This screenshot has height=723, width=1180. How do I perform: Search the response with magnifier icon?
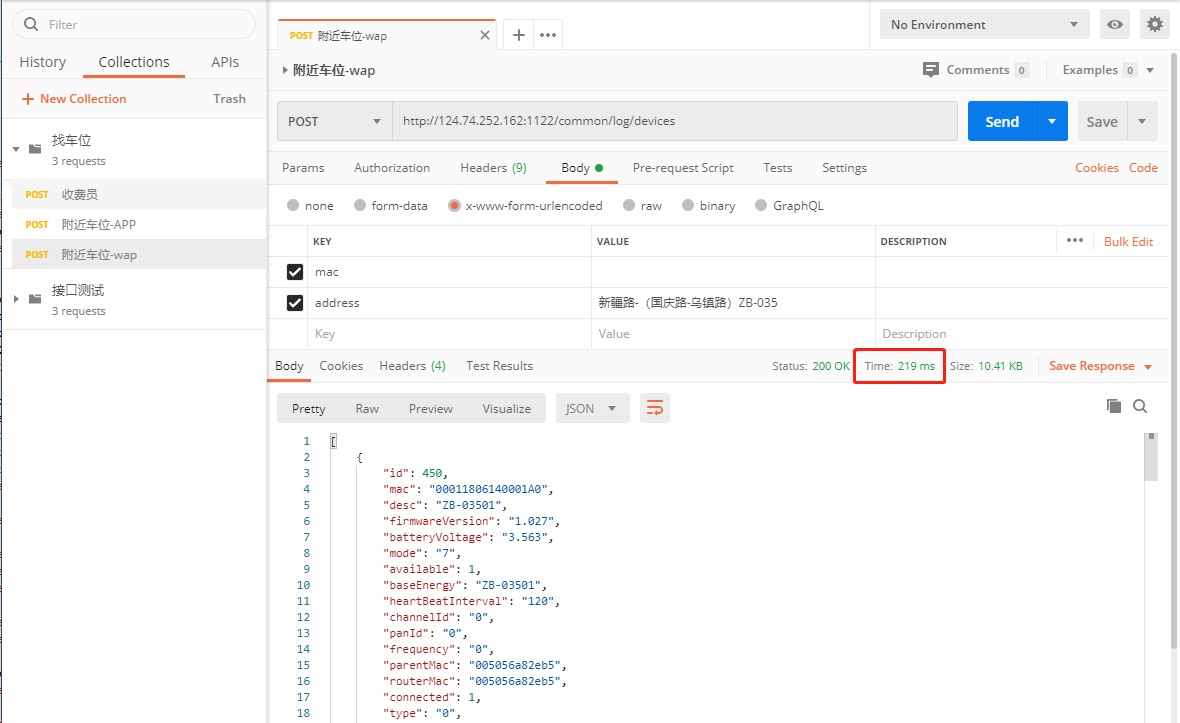pos(1140,406)
